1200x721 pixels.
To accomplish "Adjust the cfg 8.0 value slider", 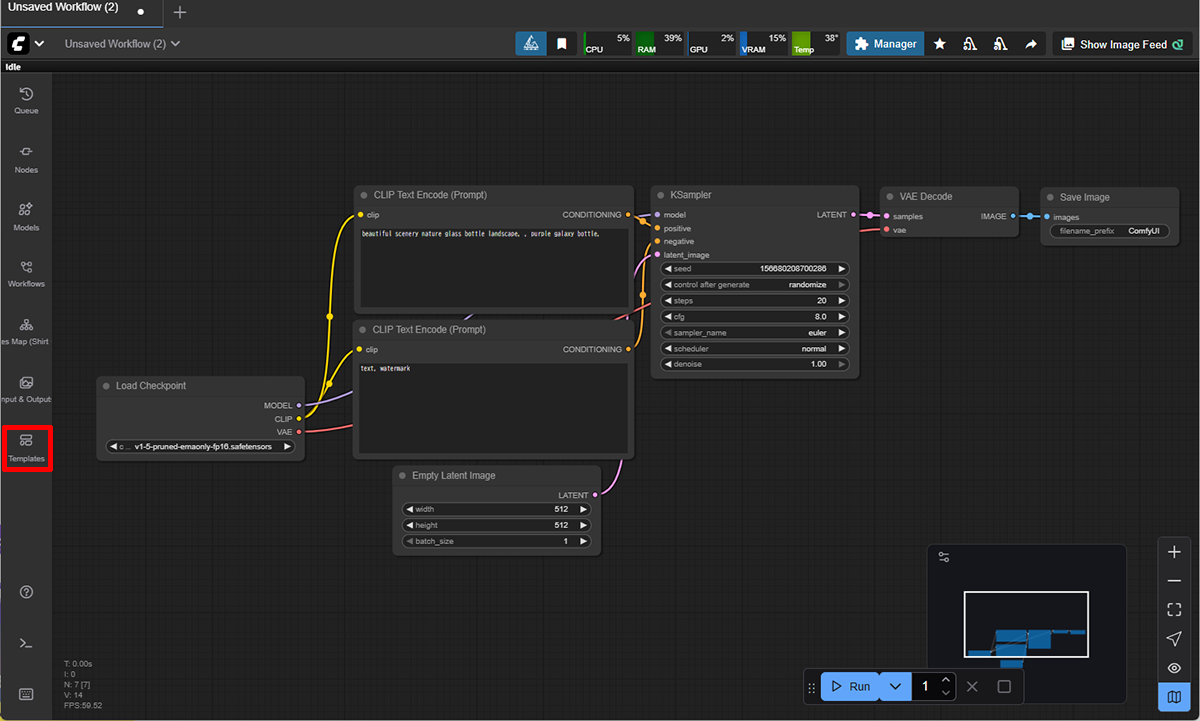I will (x=755, y=317).
